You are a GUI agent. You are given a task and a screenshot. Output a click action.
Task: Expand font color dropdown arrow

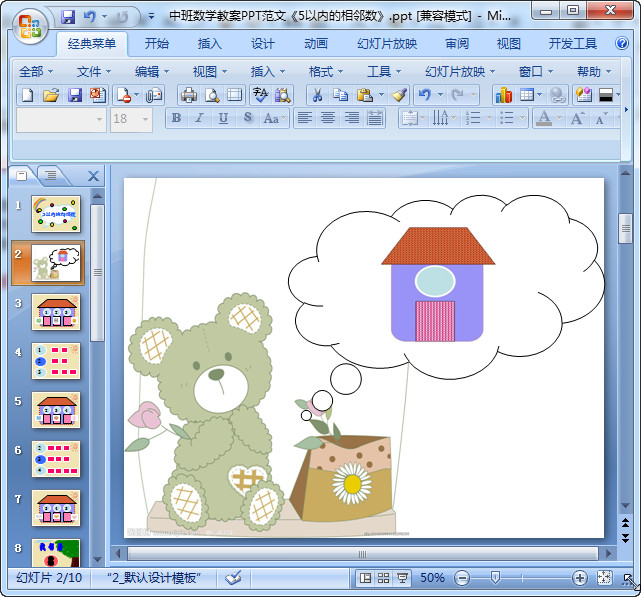click(x=559, y=118)
